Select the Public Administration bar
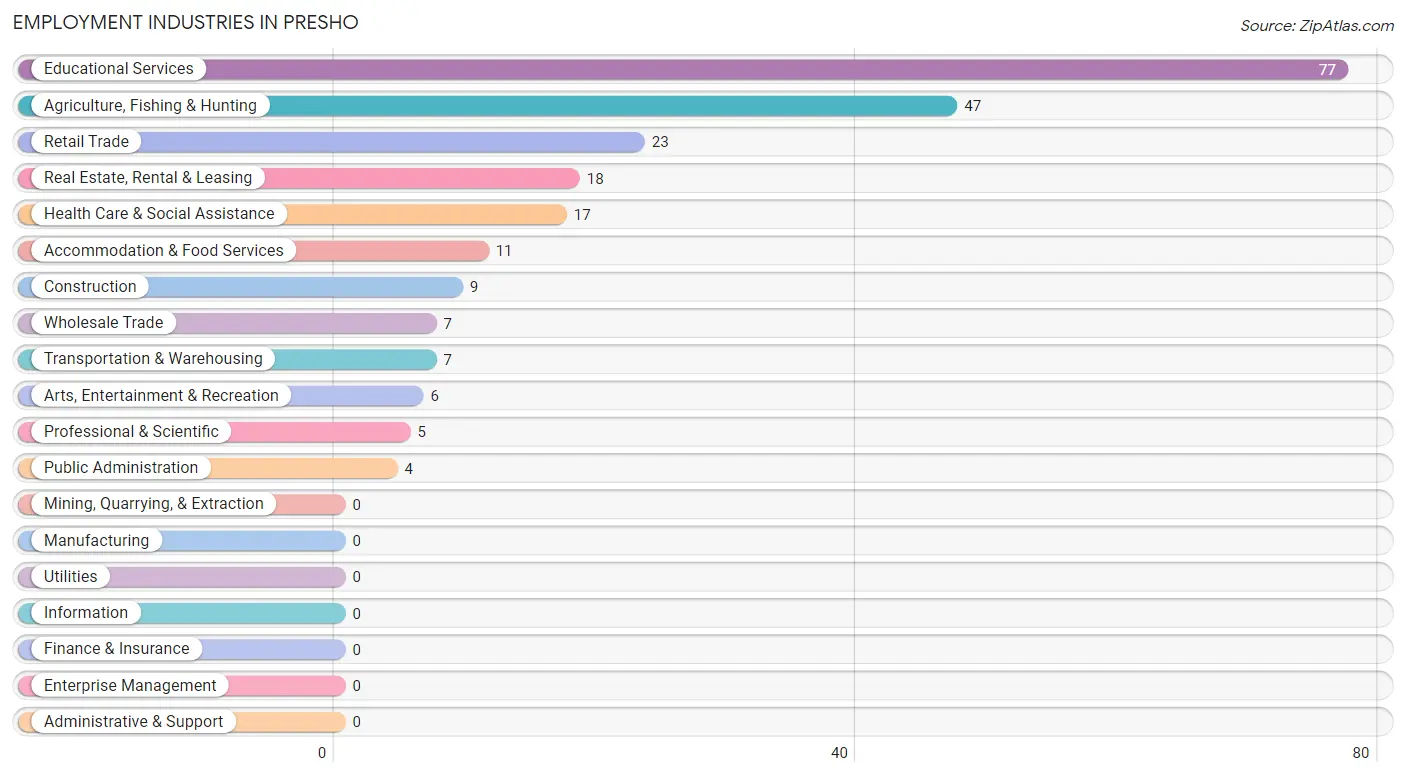 (x=207, y=468)
